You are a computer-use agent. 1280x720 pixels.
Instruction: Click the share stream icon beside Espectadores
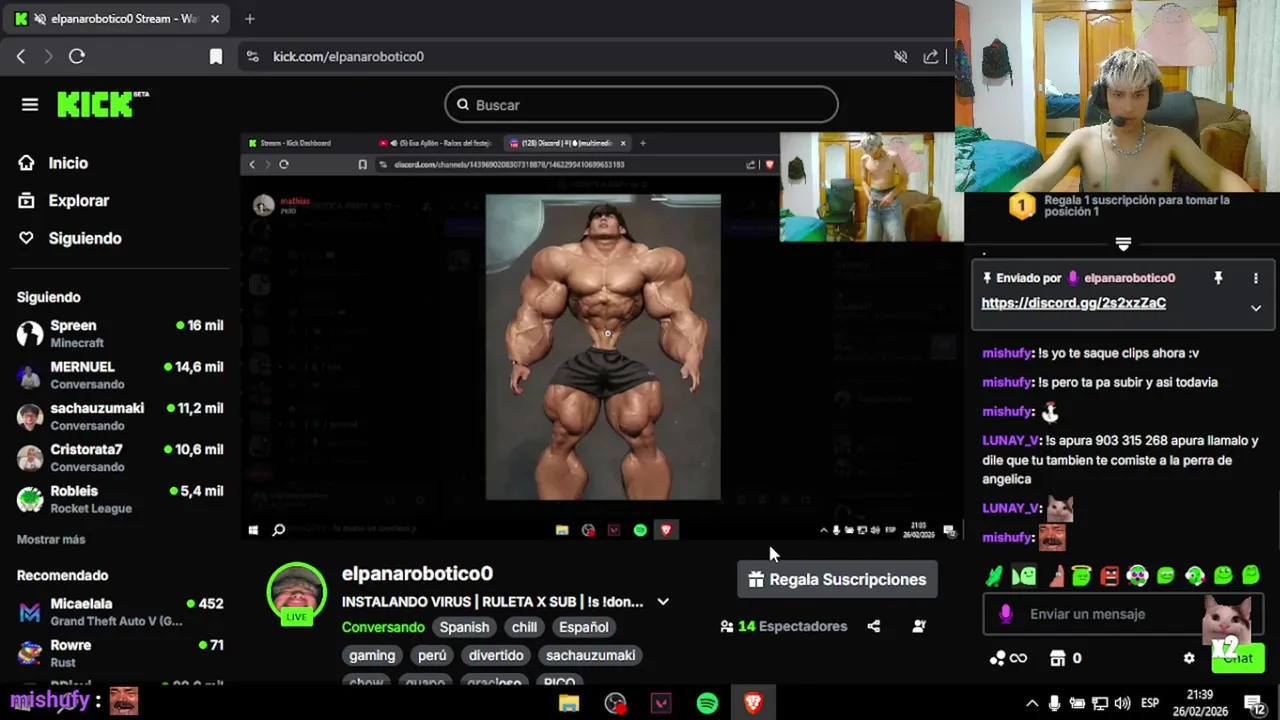coord(874,626)
